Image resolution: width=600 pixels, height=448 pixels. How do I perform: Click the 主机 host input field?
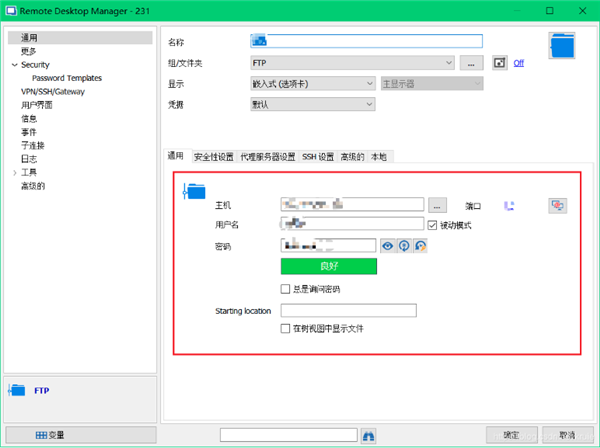tap(352, 204)
